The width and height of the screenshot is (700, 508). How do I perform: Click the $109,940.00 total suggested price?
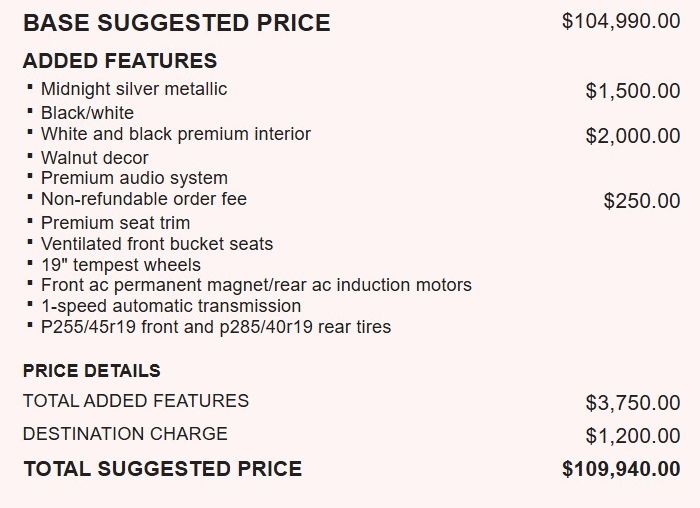point(621,469)
